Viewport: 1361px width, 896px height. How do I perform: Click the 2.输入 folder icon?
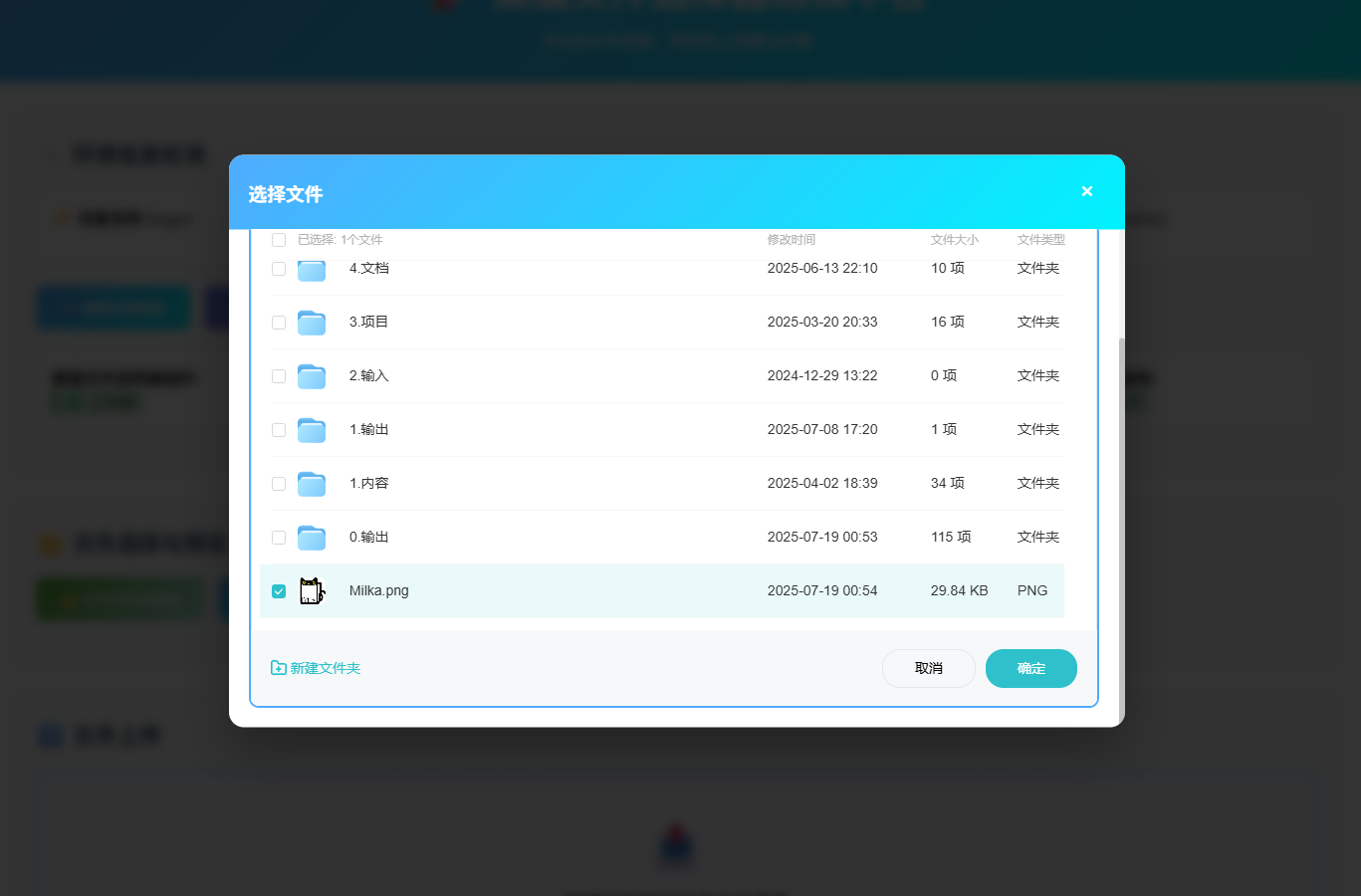[x=312, y=376]
